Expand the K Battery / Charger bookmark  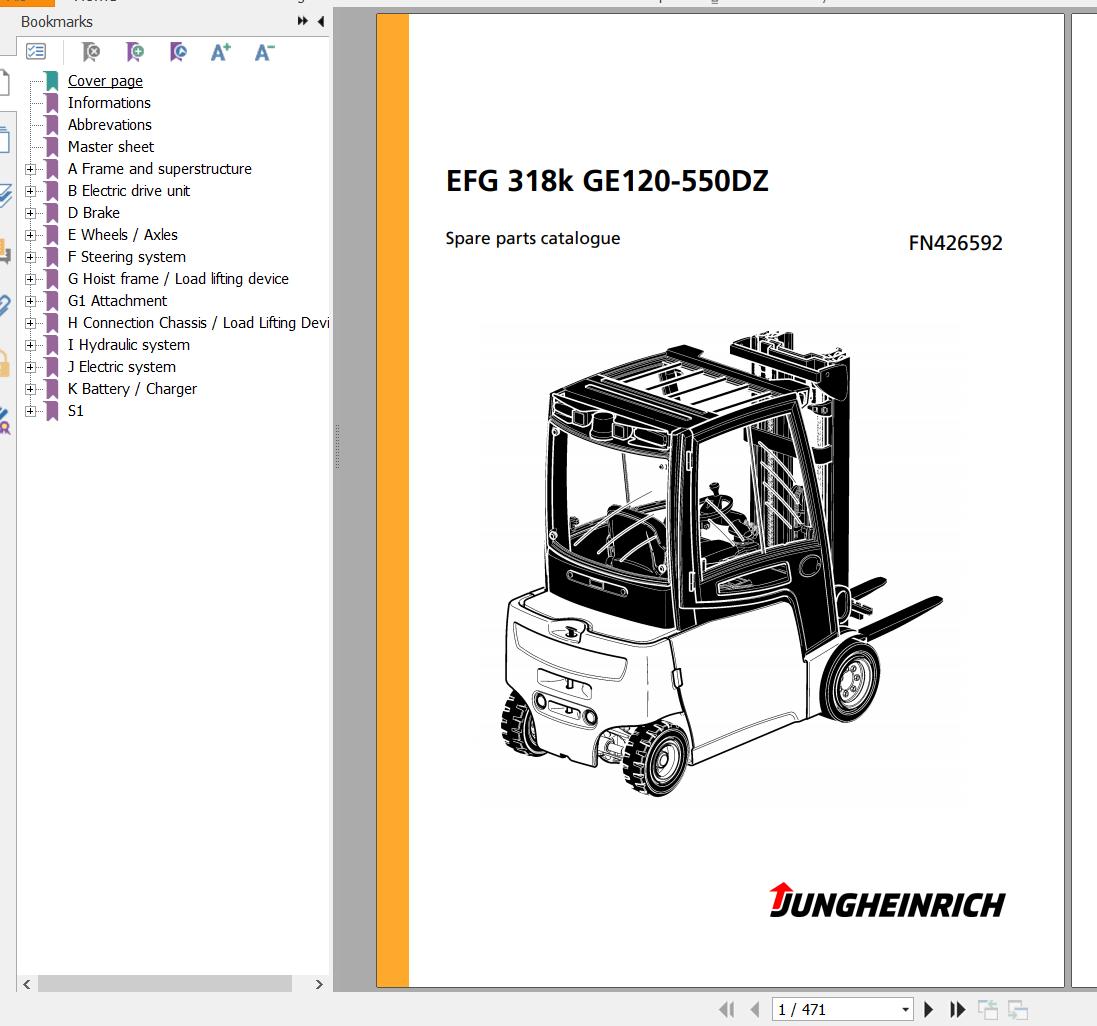tap(30, 389)
